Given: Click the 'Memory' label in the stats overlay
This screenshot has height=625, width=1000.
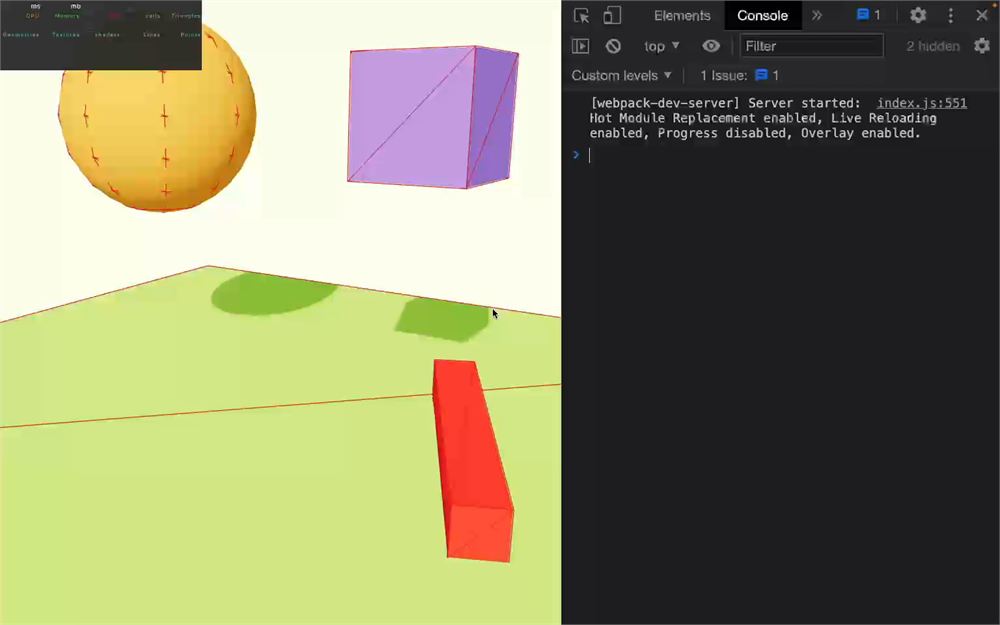Looking at the screenshot, I should point(66,15).
